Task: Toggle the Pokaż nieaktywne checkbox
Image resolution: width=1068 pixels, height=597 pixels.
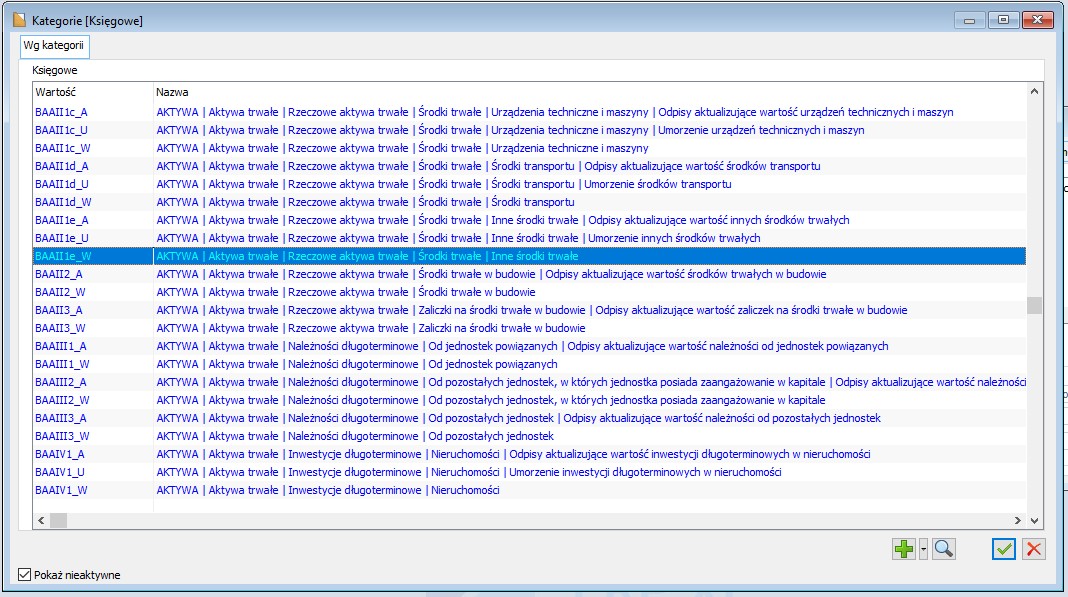Action: click(25, 574)
